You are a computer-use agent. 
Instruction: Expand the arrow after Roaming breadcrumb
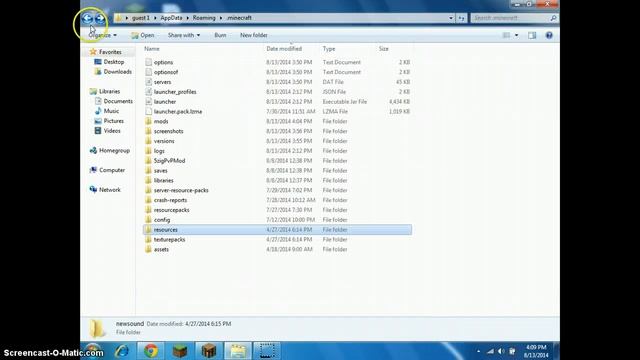[x=221, y=18]
